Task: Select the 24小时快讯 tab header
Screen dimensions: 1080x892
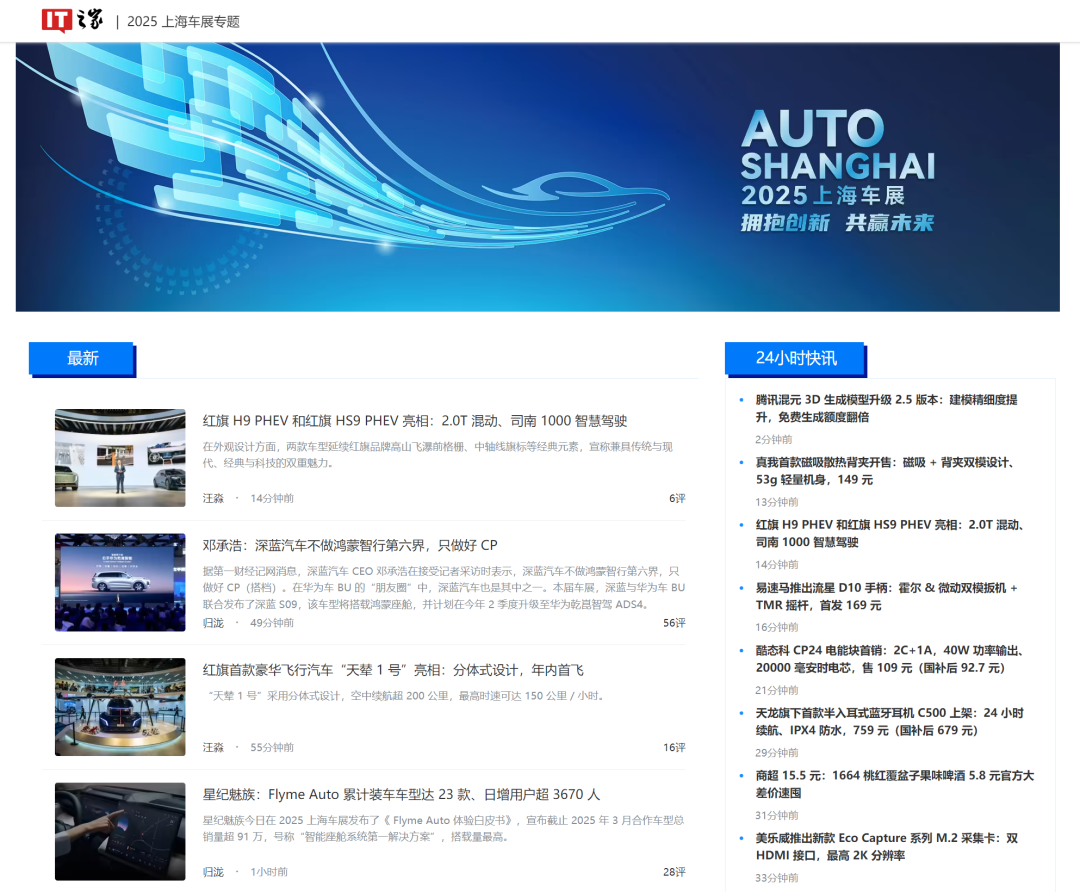Action: coord(795,358)
